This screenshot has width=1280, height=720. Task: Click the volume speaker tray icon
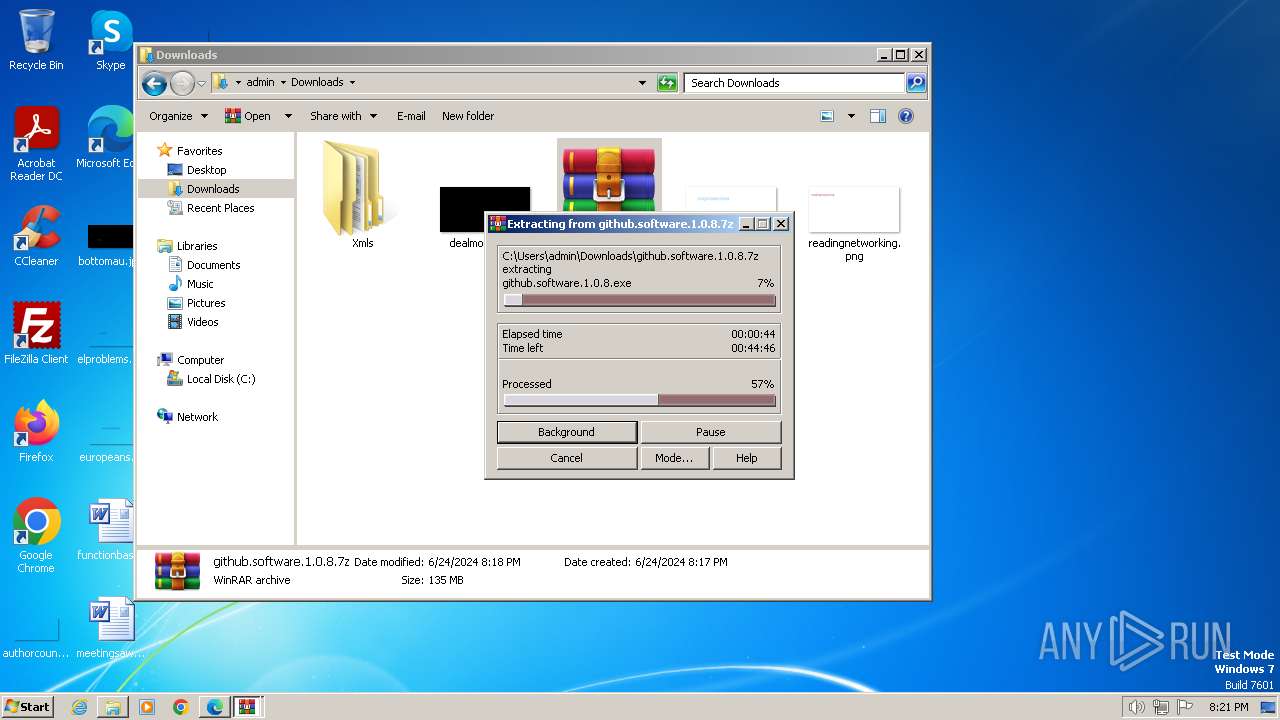tap(1136, 707)
